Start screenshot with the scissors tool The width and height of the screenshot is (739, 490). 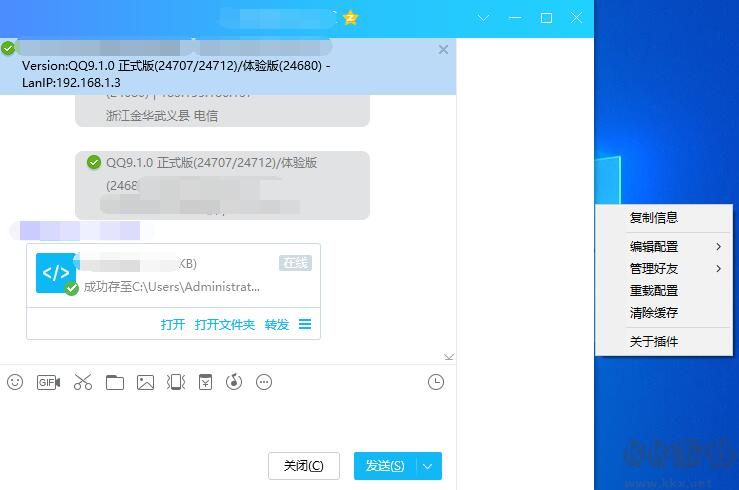point(83,382)
